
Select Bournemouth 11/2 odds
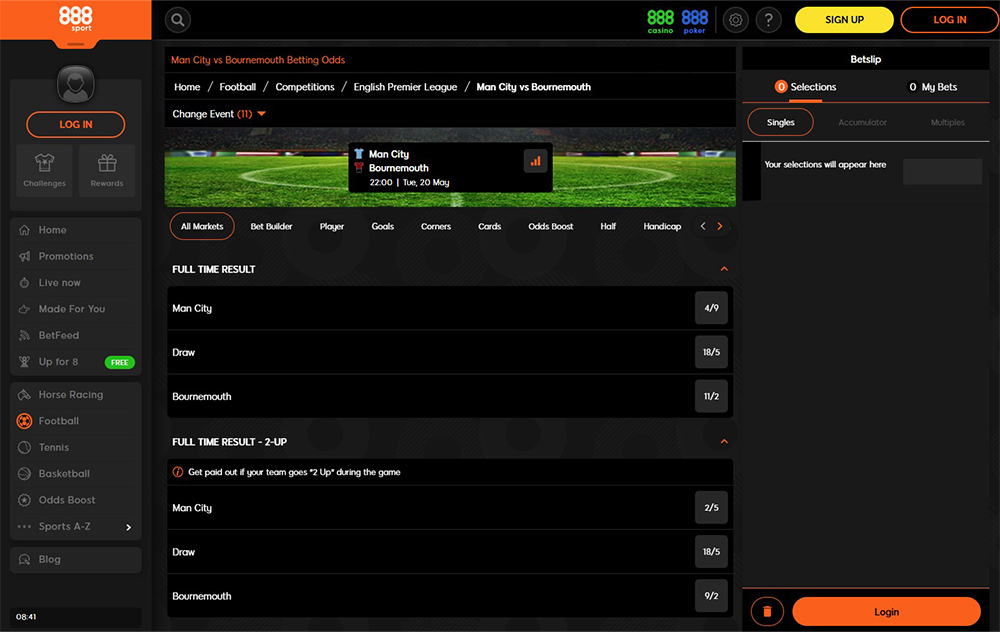[x=711, y=396]
